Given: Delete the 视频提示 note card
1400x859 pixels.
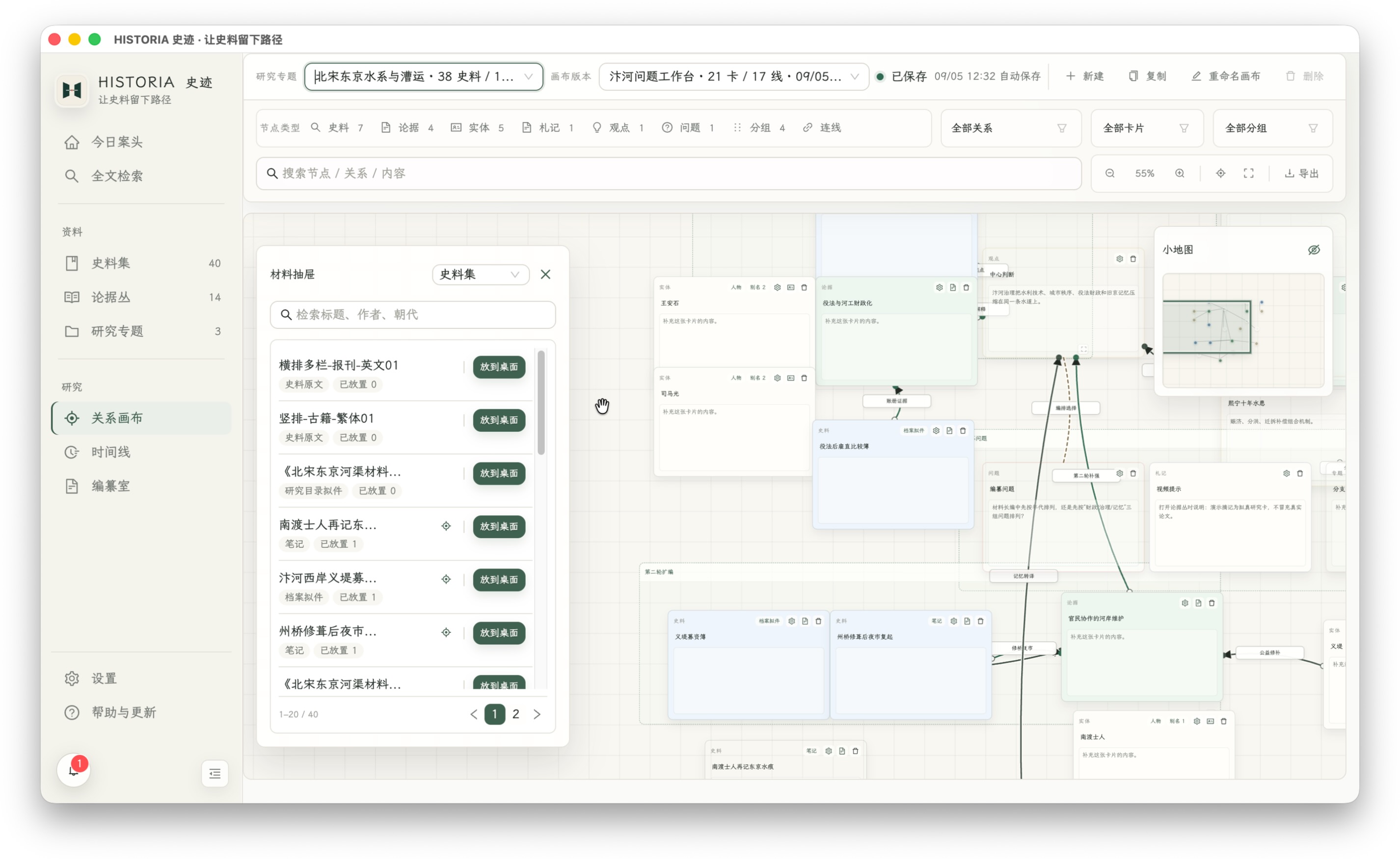Looking at the screenshot, I should click(1300, 473).
